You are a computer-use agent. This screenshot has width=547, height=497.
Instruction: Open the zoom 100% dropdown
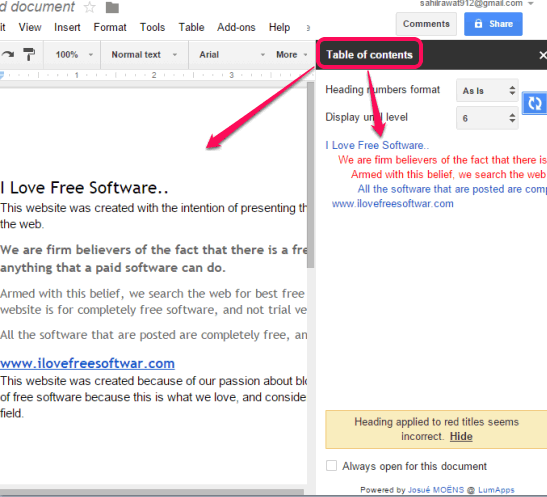coord(74,55)
